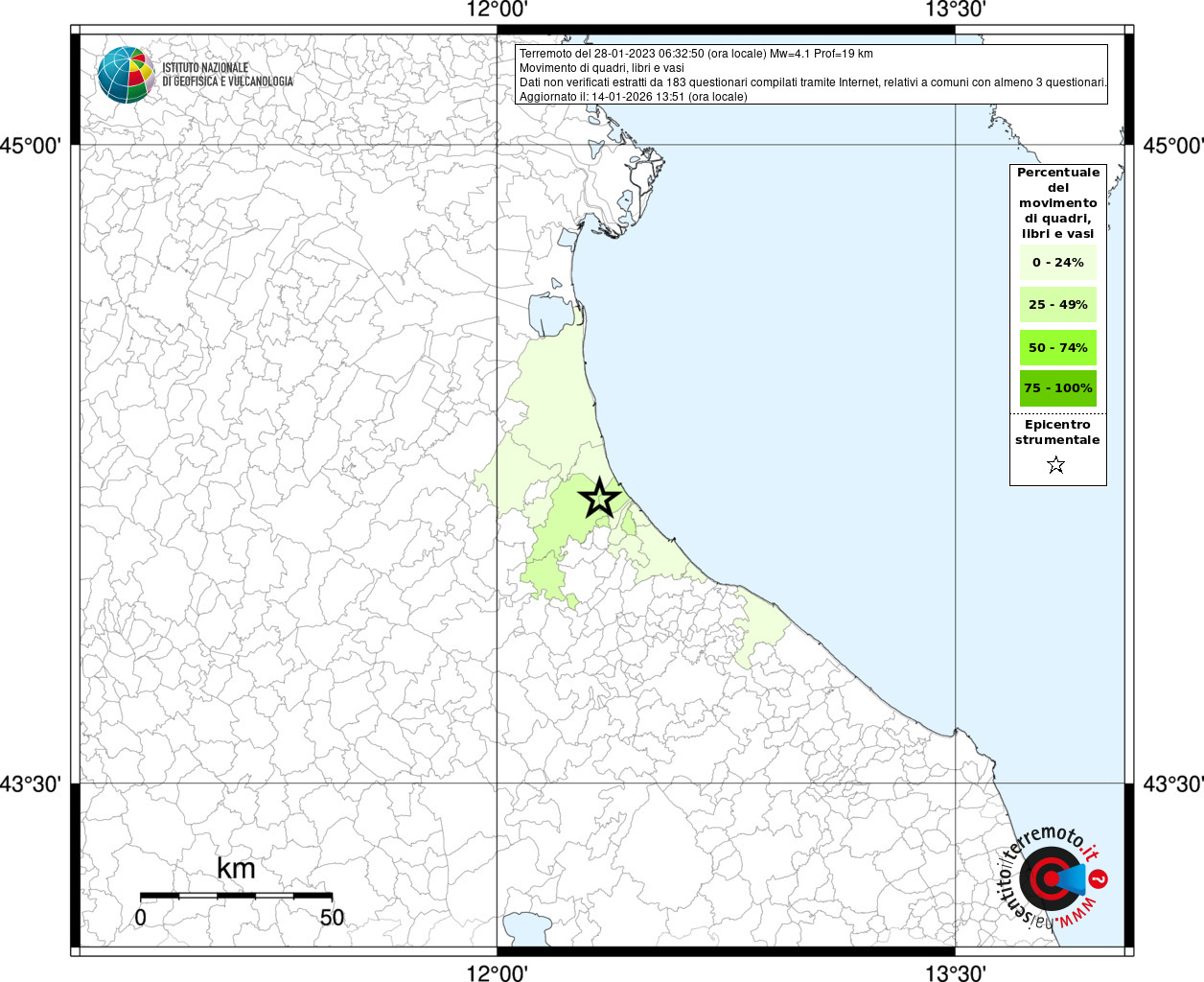Click the 'Percentuale del movimento' legend title

1058,202
